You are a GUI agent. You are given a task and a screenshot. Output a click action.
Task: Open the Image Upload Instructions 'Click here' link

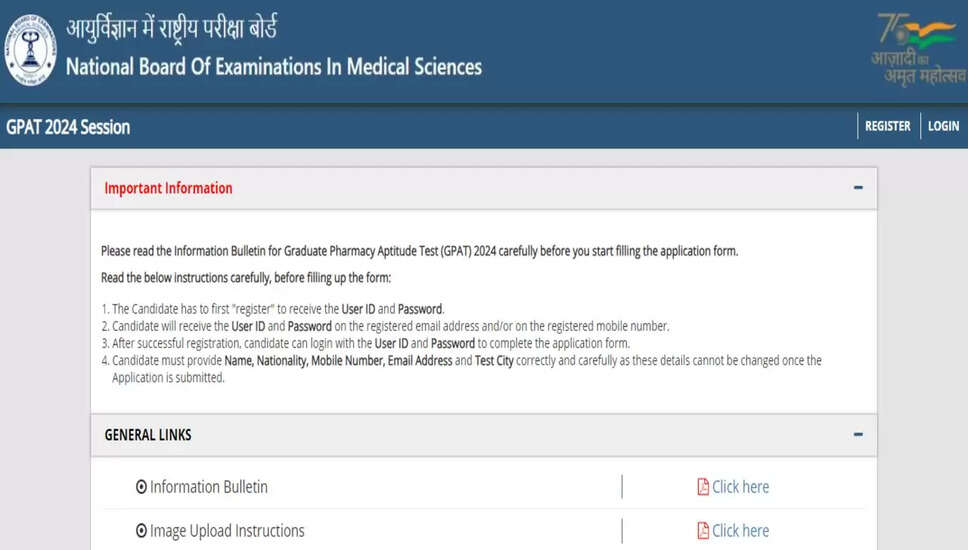point(740,531)
